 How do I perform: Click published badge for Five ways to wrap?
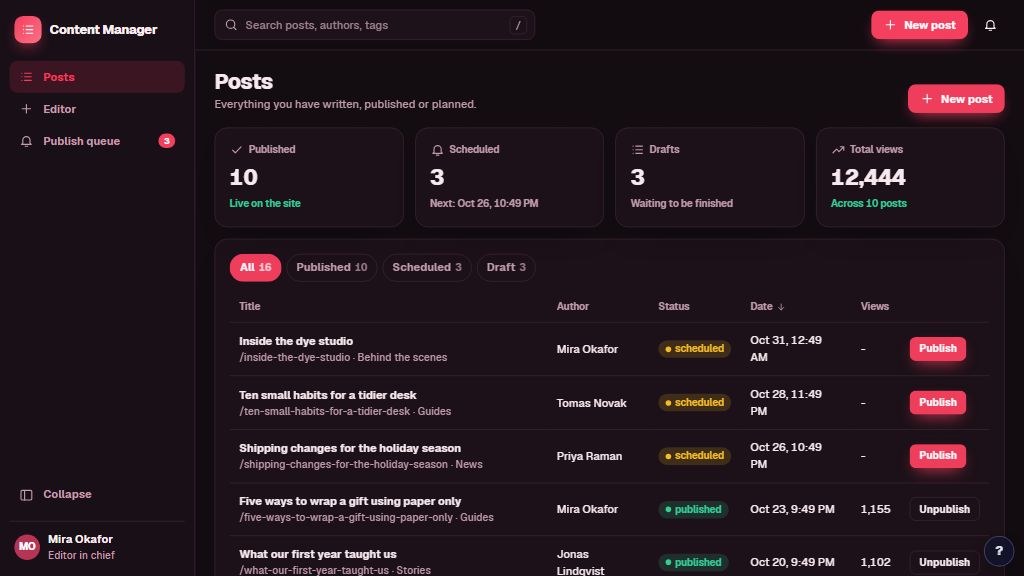[693, 509]
